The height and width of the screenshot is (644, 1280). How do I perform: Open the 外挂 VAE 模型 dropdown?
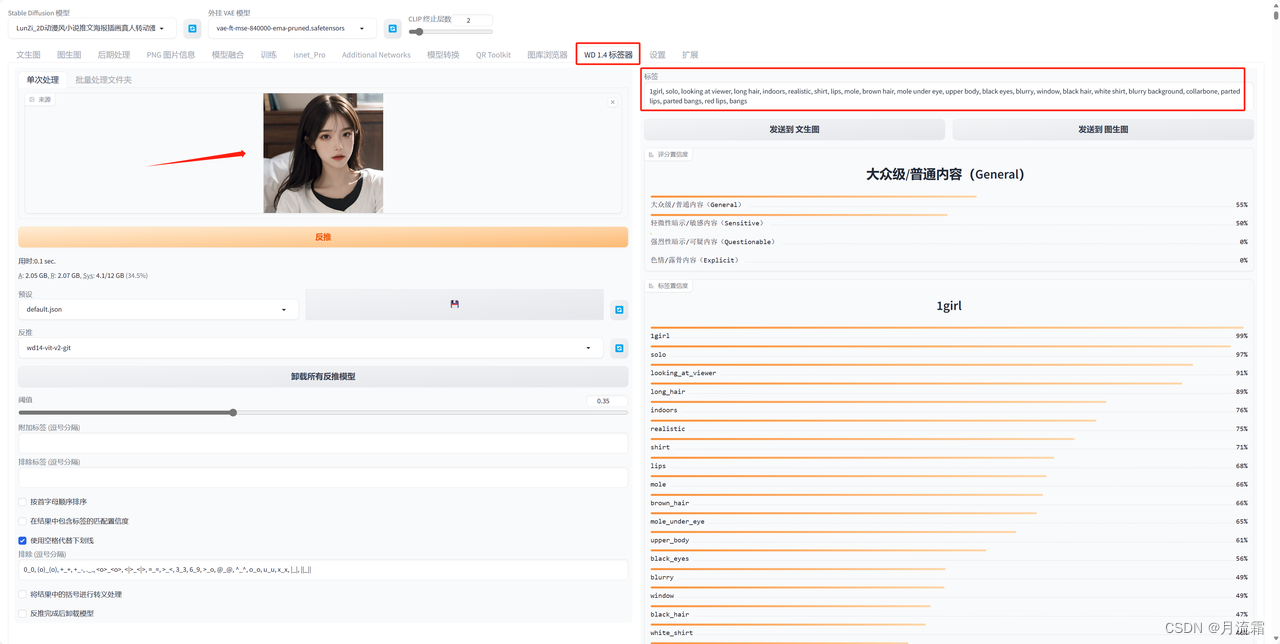292,29
